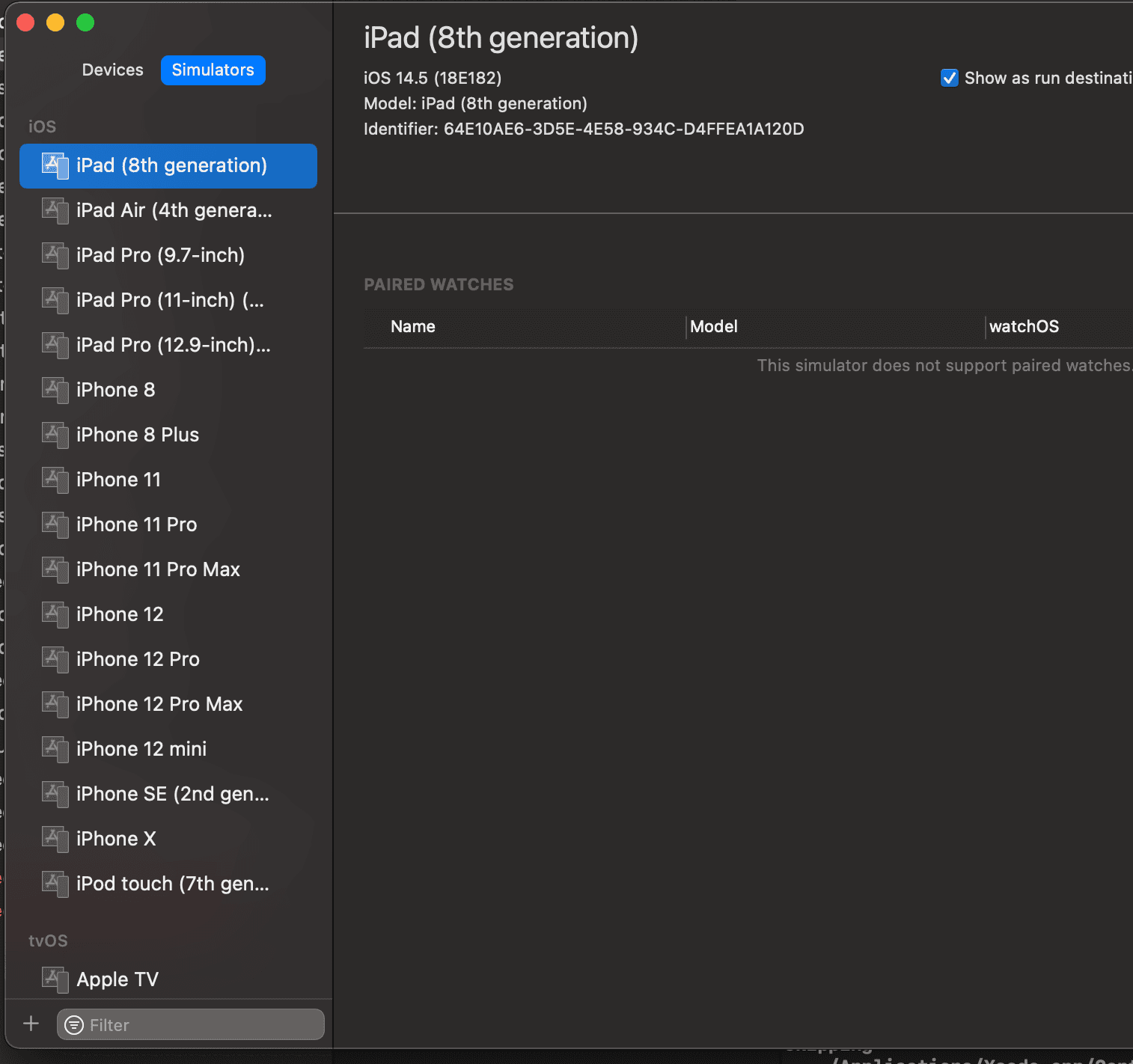Click the filter icon in search field
Image resolution: width=1133 pixels, height=1064 pixels.
74,1025
